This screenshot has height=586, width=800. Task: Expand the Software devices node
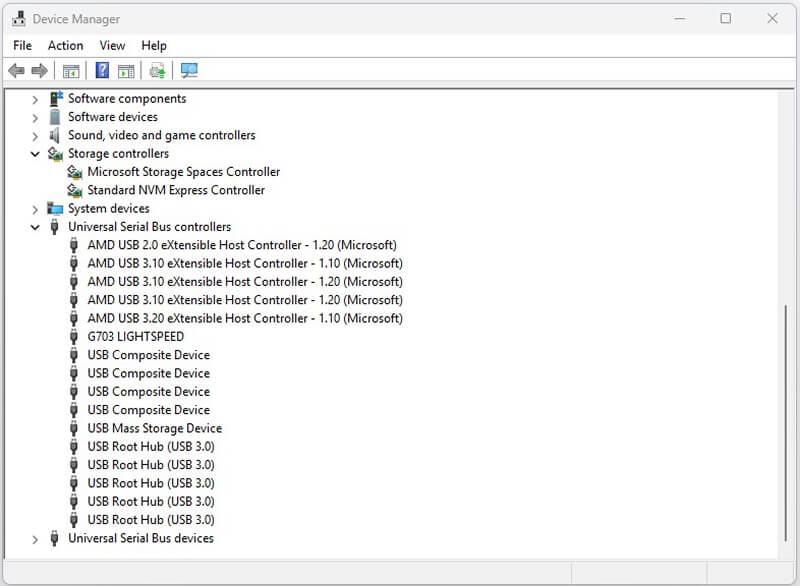[x=35, y=118]
